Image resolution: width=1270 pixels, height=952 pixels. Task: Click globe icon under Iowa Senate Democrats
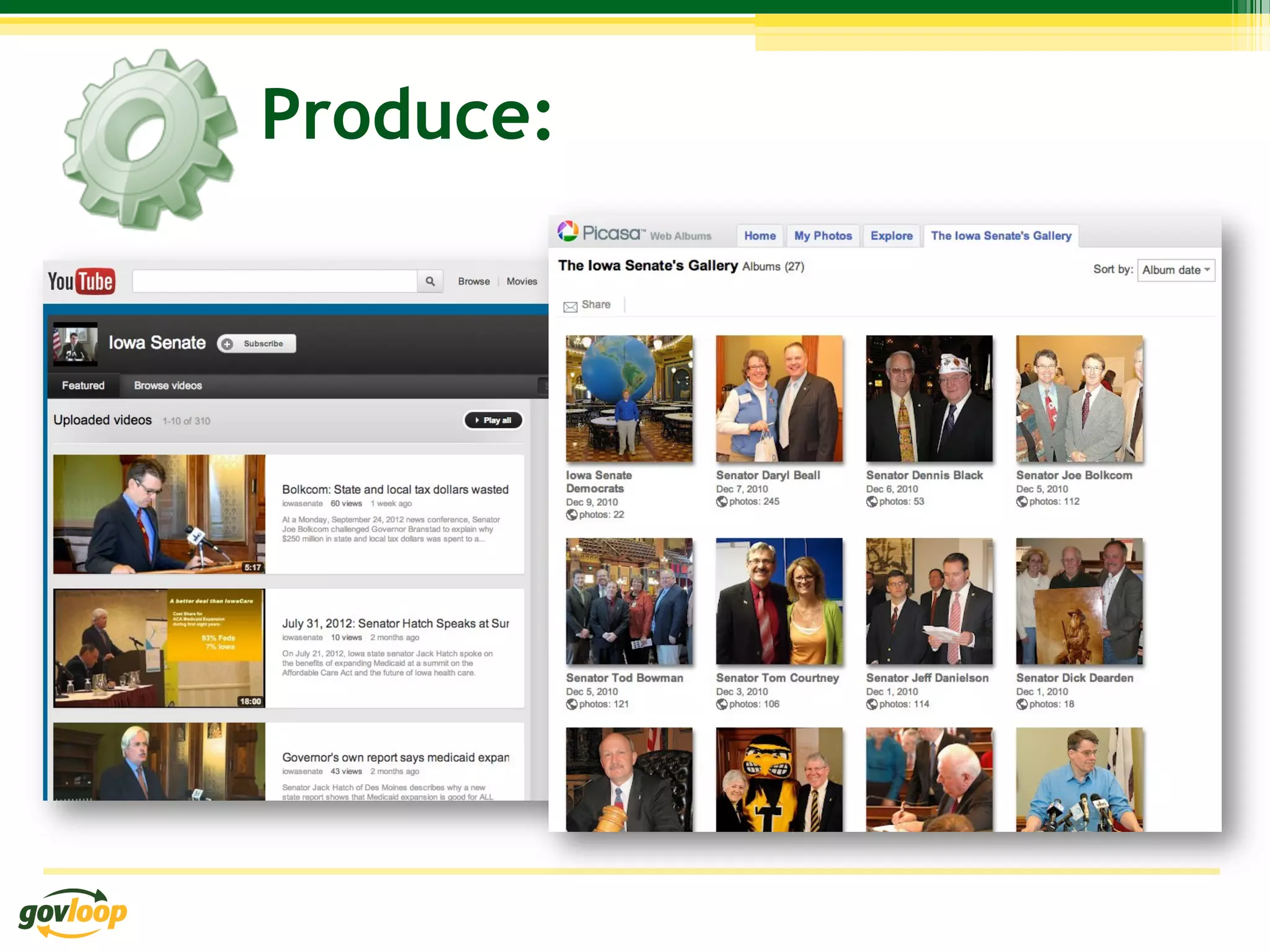click(x=571, y=514)
